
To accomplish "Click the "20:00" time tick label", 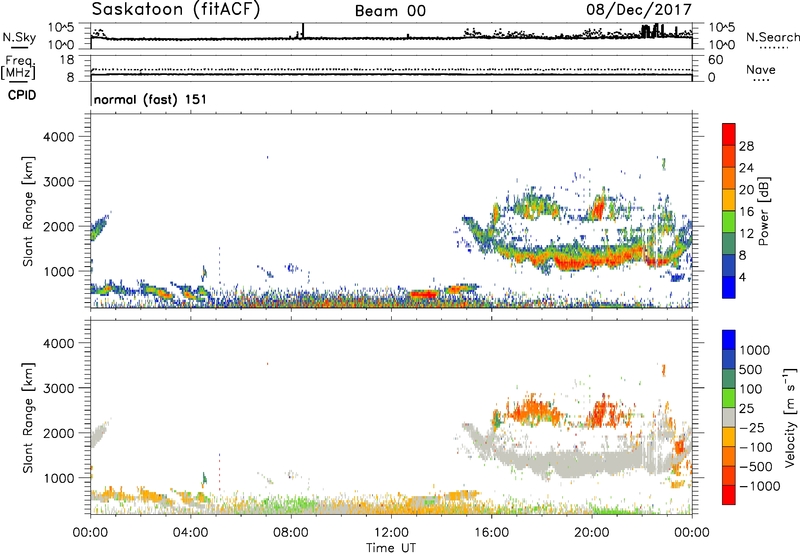I will (x=591, y=533).
